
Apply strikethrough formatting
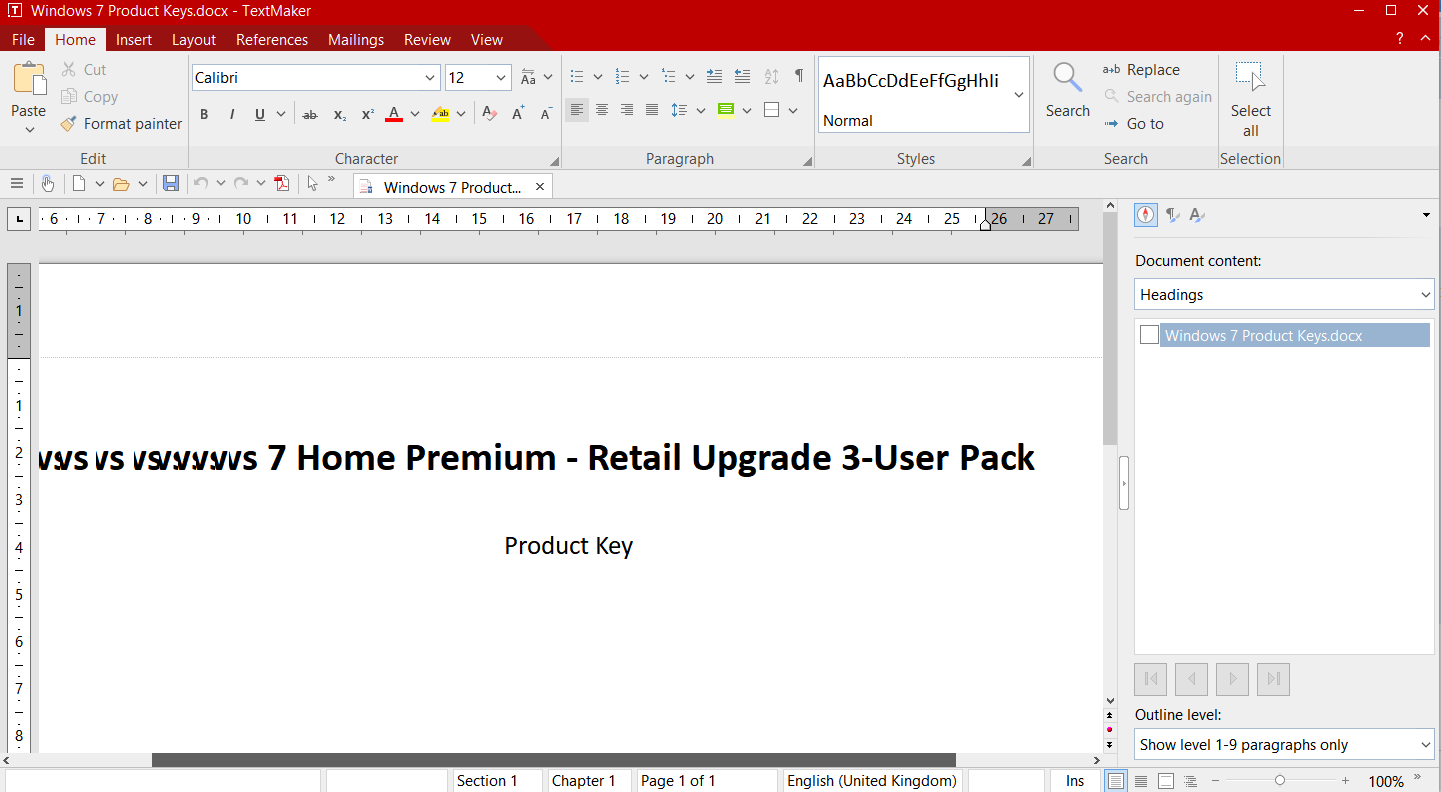(310, 114)
